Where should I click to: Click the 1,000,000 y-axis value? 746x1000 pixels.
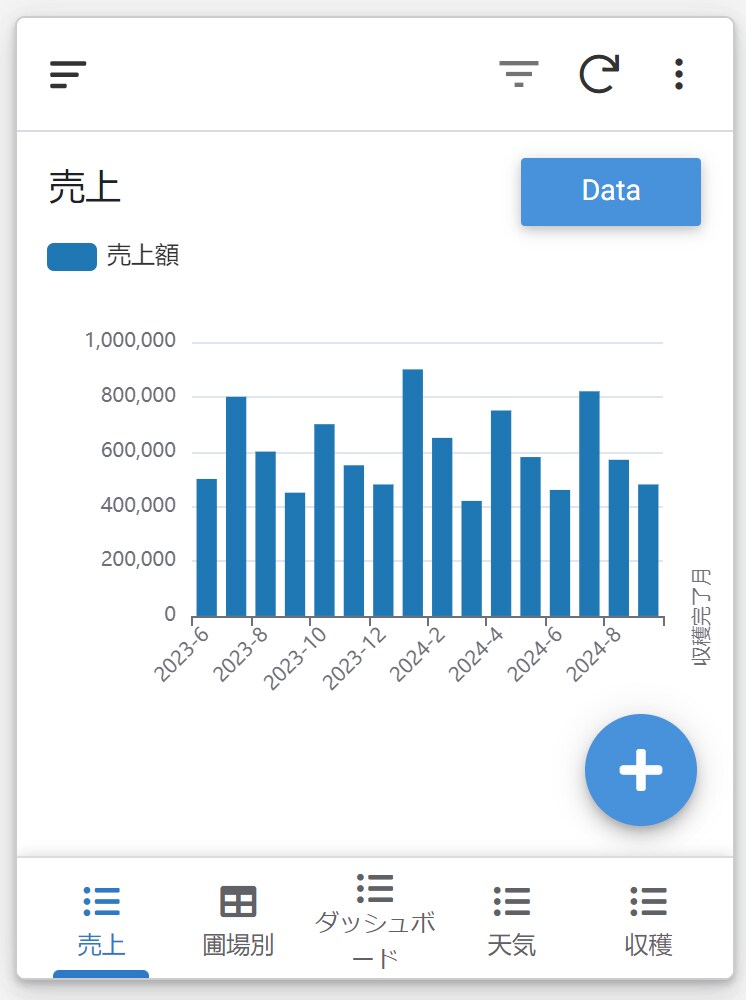tap(130, 340)
